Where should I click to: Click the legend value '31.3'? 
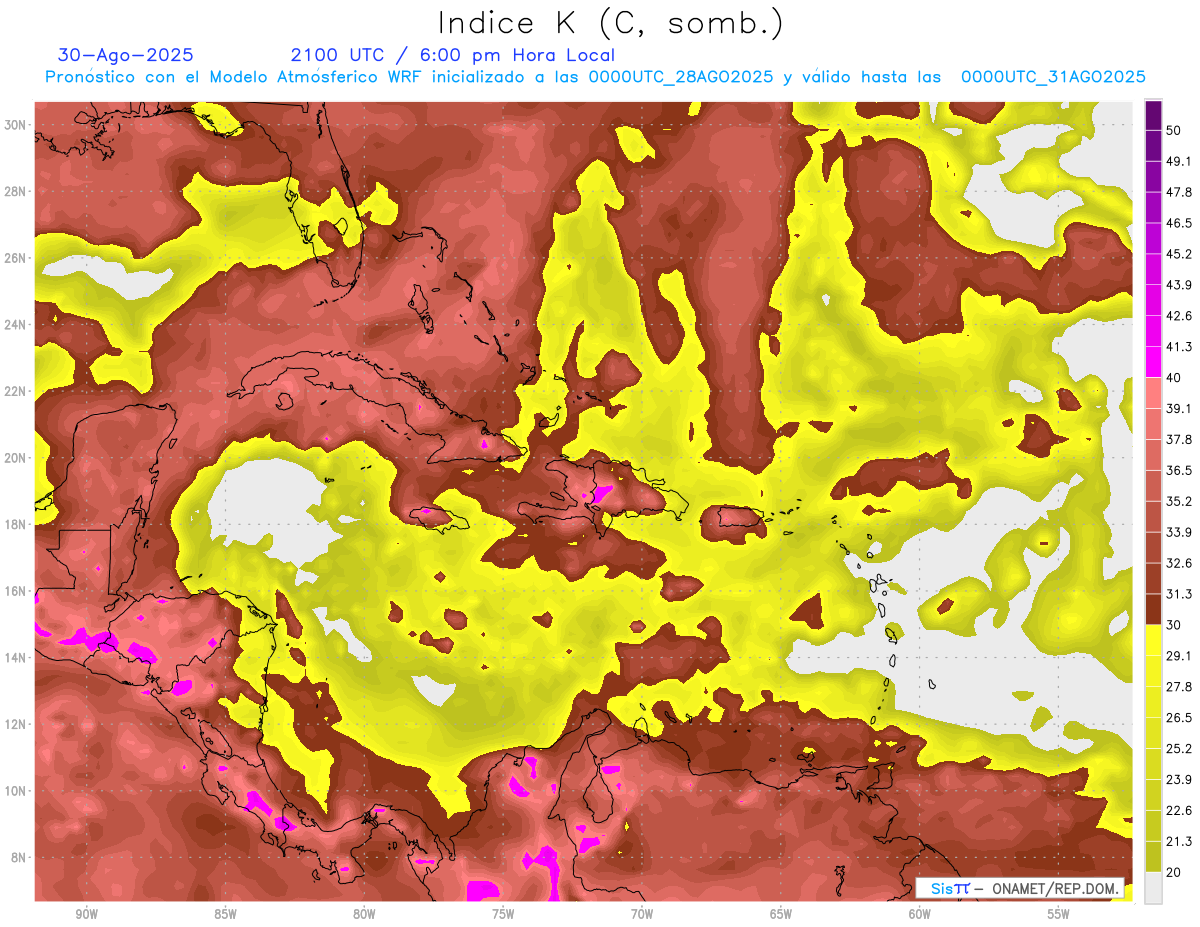coord(1179,594)
